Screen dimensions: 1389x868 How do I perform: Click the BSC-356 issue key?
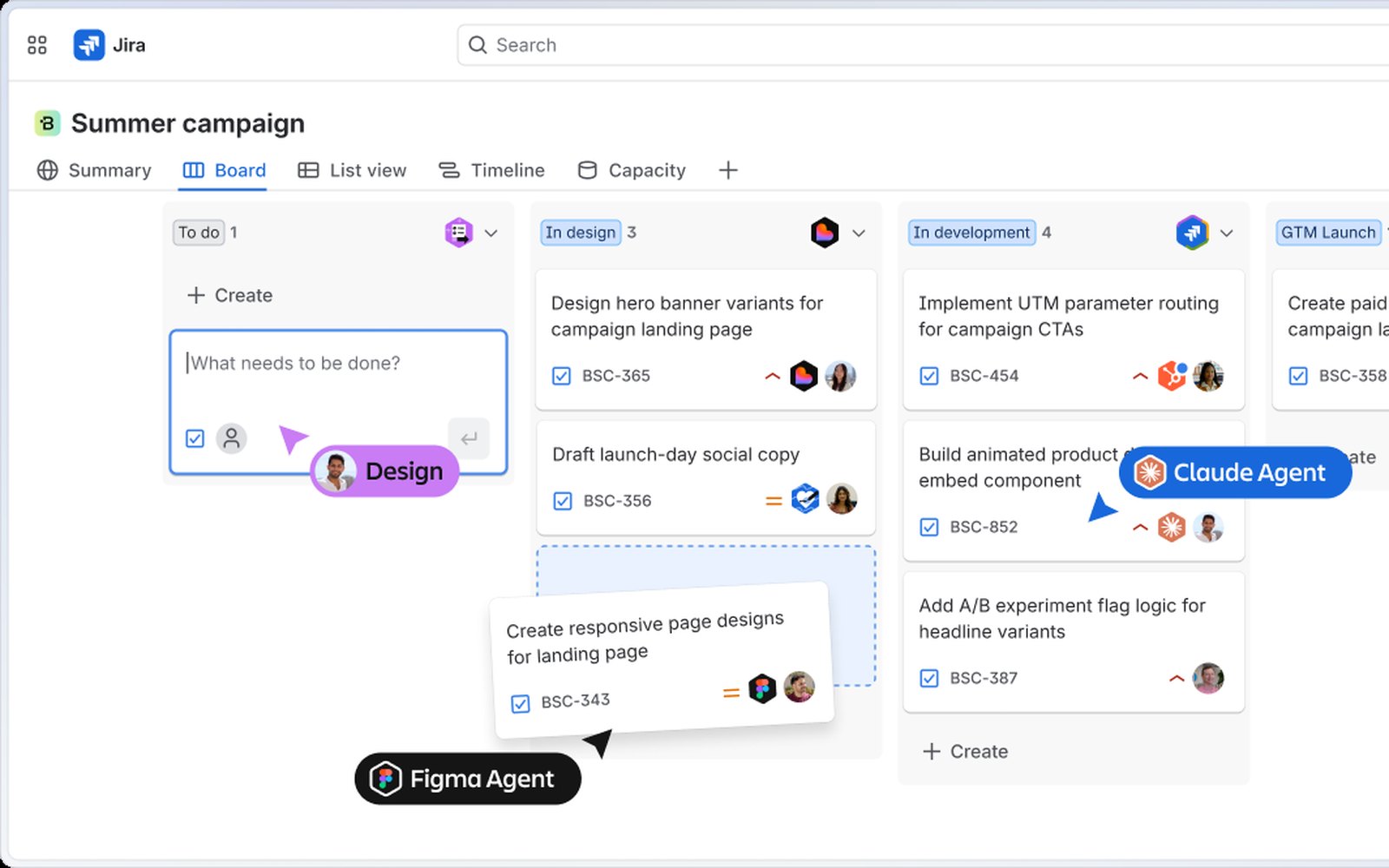(x=617, y=501)
